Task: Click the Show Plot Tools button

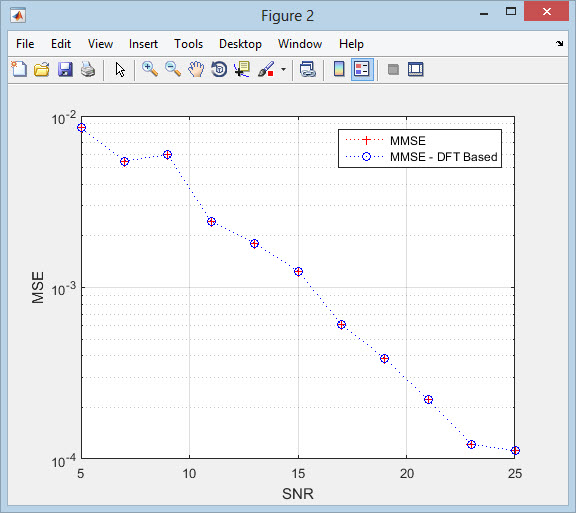Action: (x=416, y=69)
